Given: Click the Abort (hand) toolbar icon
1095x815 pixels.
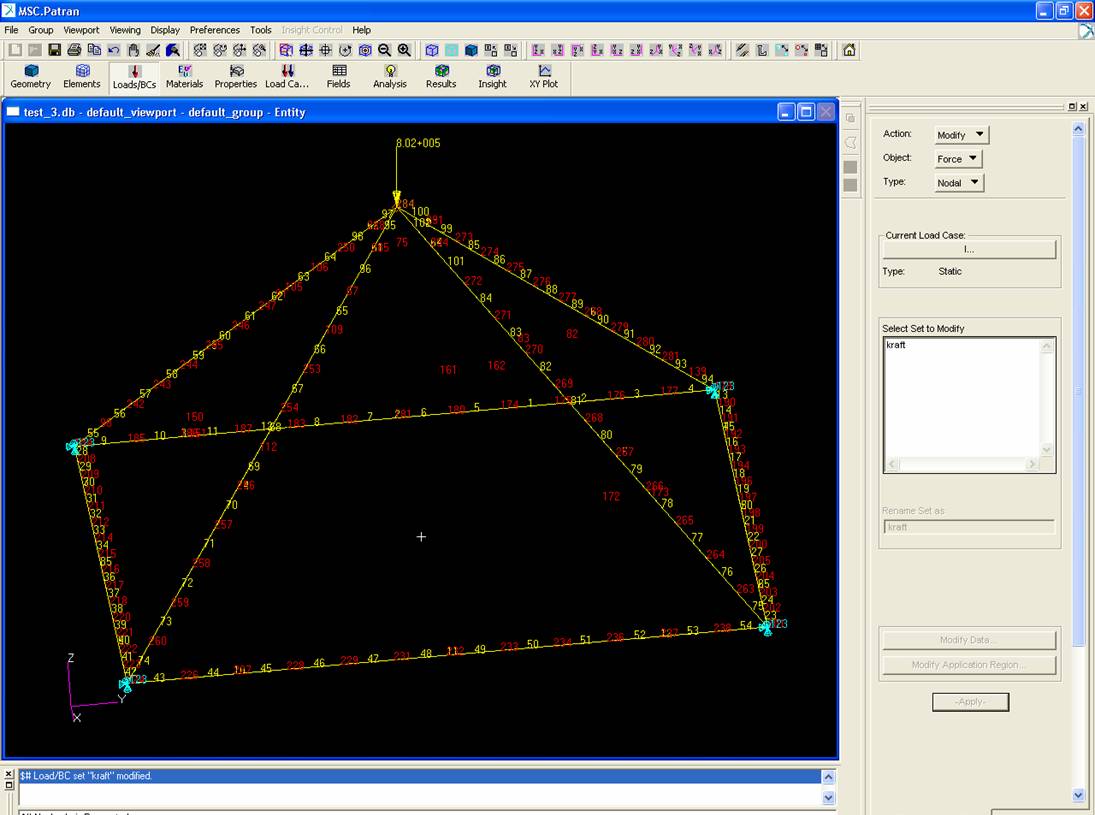Looking at the screenshot, I should pos(133,50).
